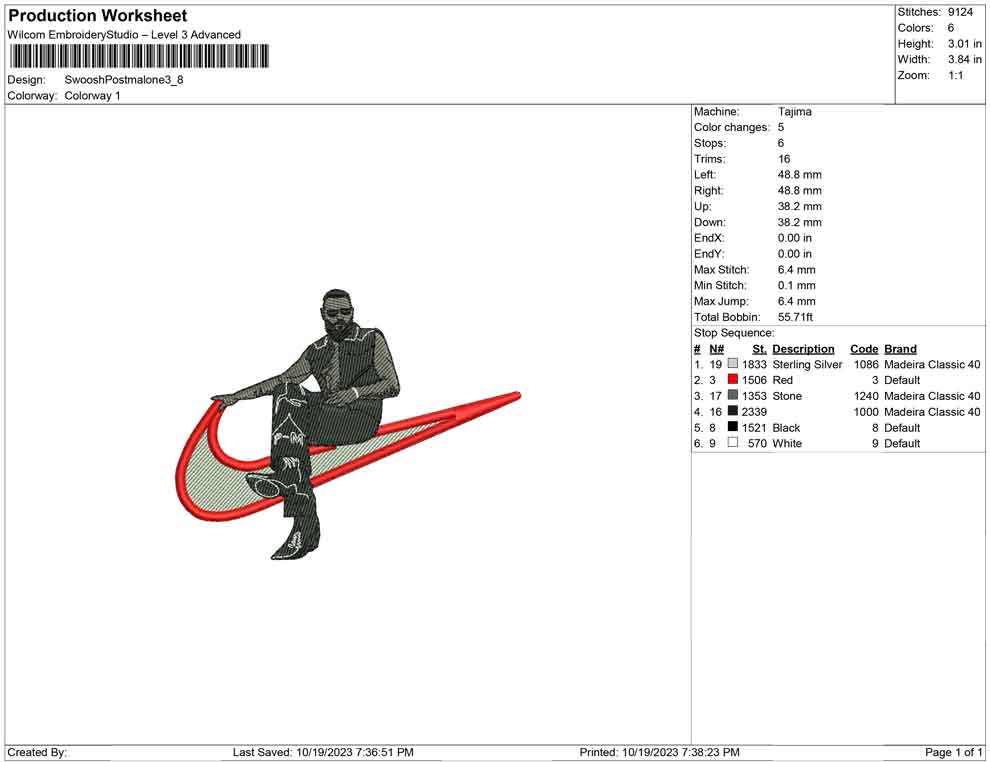Click the embroidery design preview image

348,424
